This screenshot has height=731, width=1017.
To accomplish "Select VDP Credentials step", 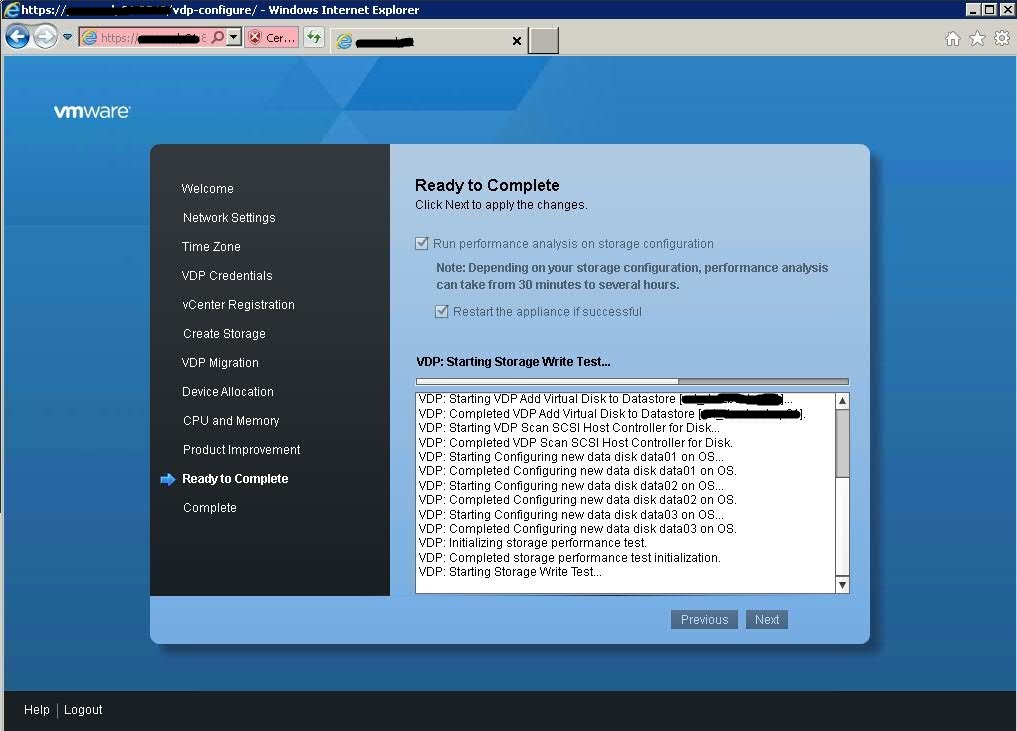I will click(x=227, y=276).
